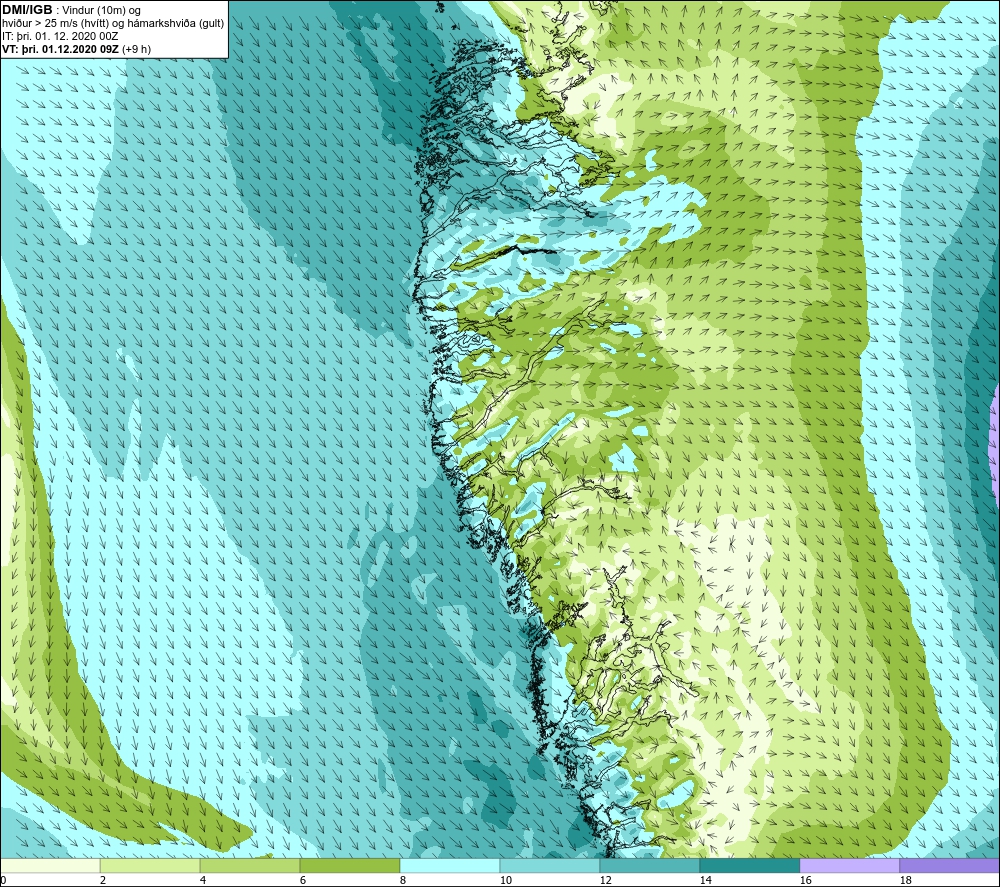Screen dimensions: 1000x887
Task: Click the 'IT: þri. 01. 12. 2020 00Z' line
Action: [x=60, y=36]
